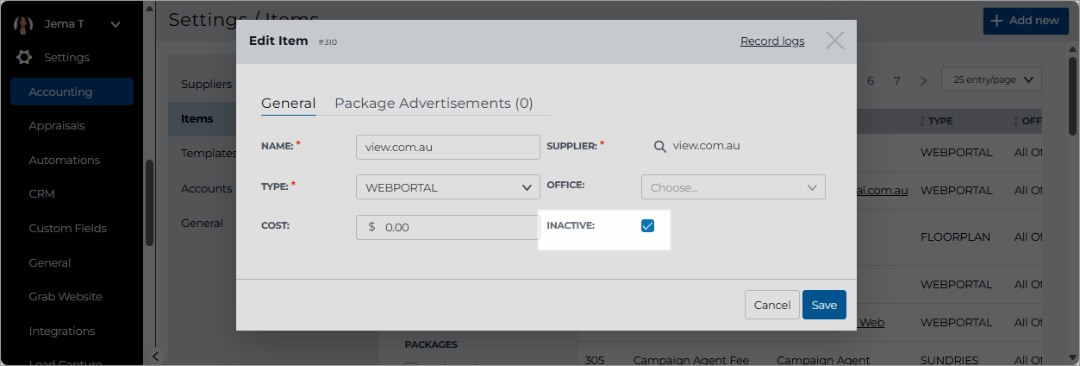The image size is (1080, 366).
Task: Click the Add new button
Action: (1026, 21)
